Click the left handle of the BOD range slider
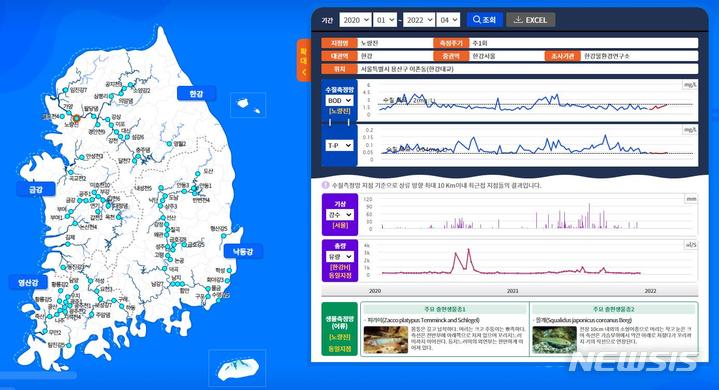Viewport: 719px width, 390px height. click(x=330, y=122)
